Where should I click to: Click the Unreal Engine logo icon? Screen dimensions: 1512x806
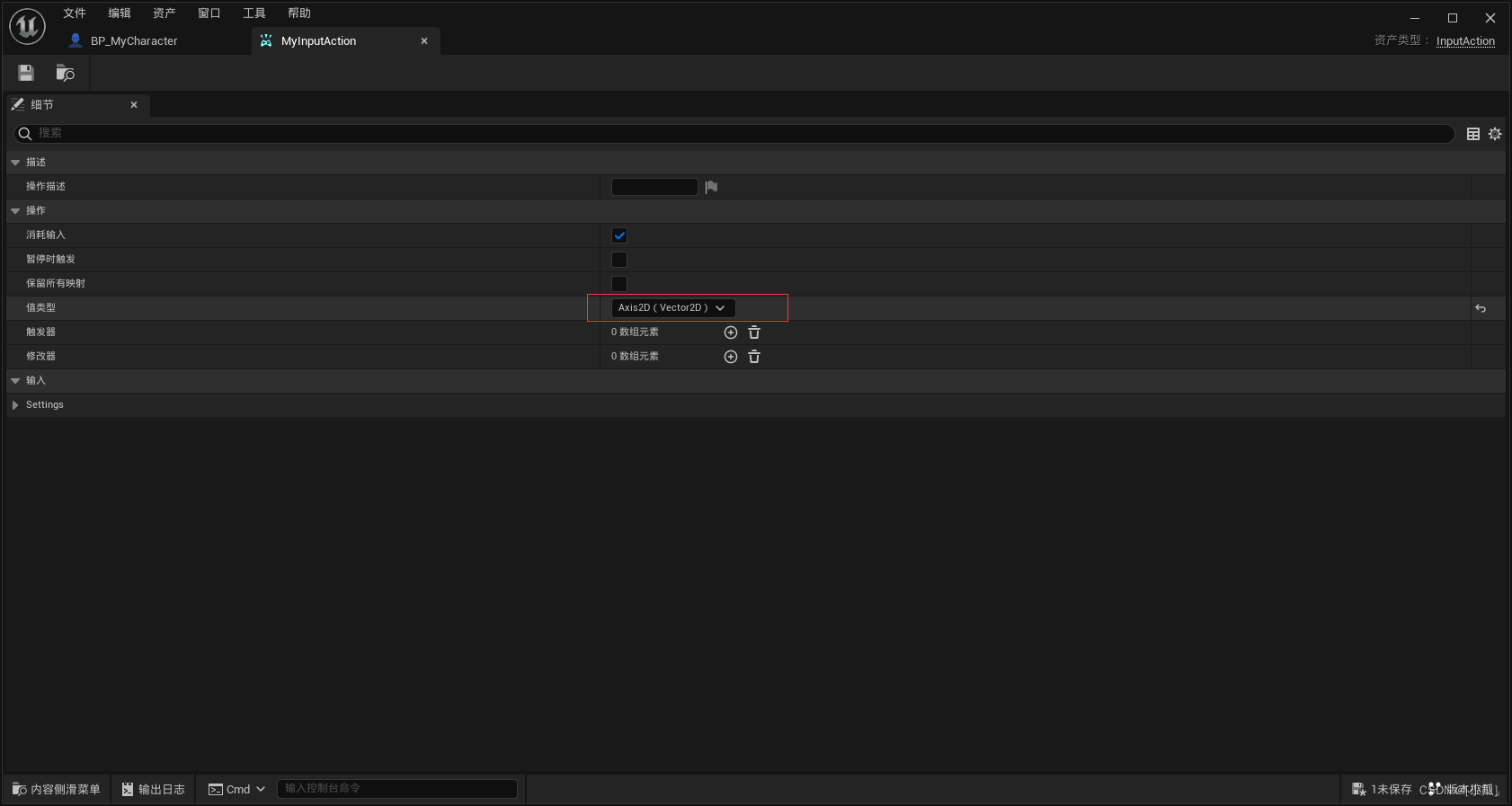[27, 26]
